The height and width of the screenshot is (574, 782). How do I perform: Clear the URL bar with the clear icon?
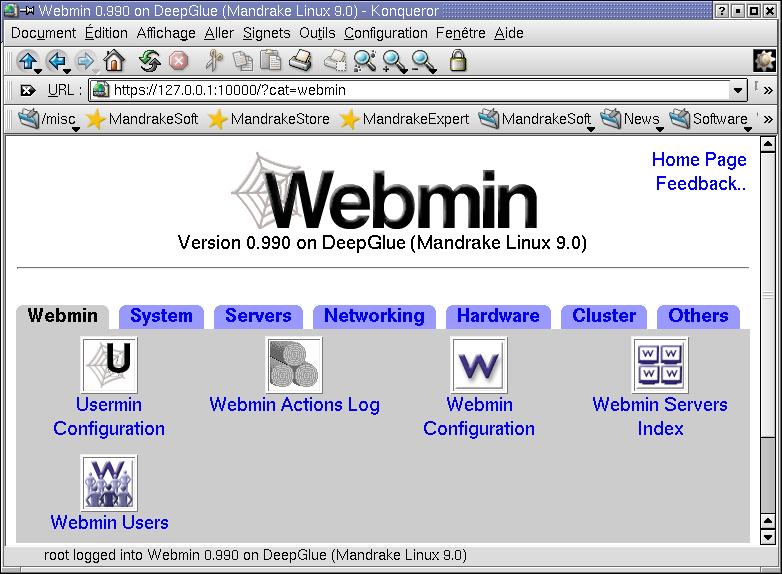click(27, 90)
